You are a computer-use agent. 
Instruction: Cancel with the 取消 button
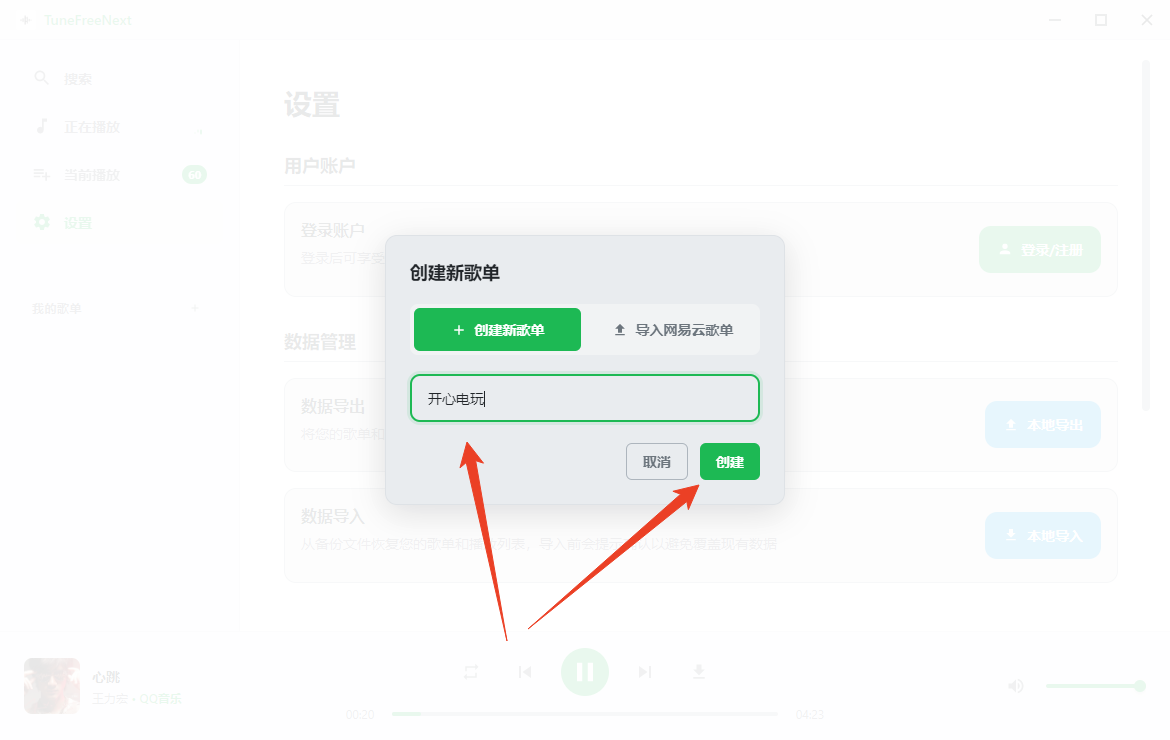click(657, 462)
